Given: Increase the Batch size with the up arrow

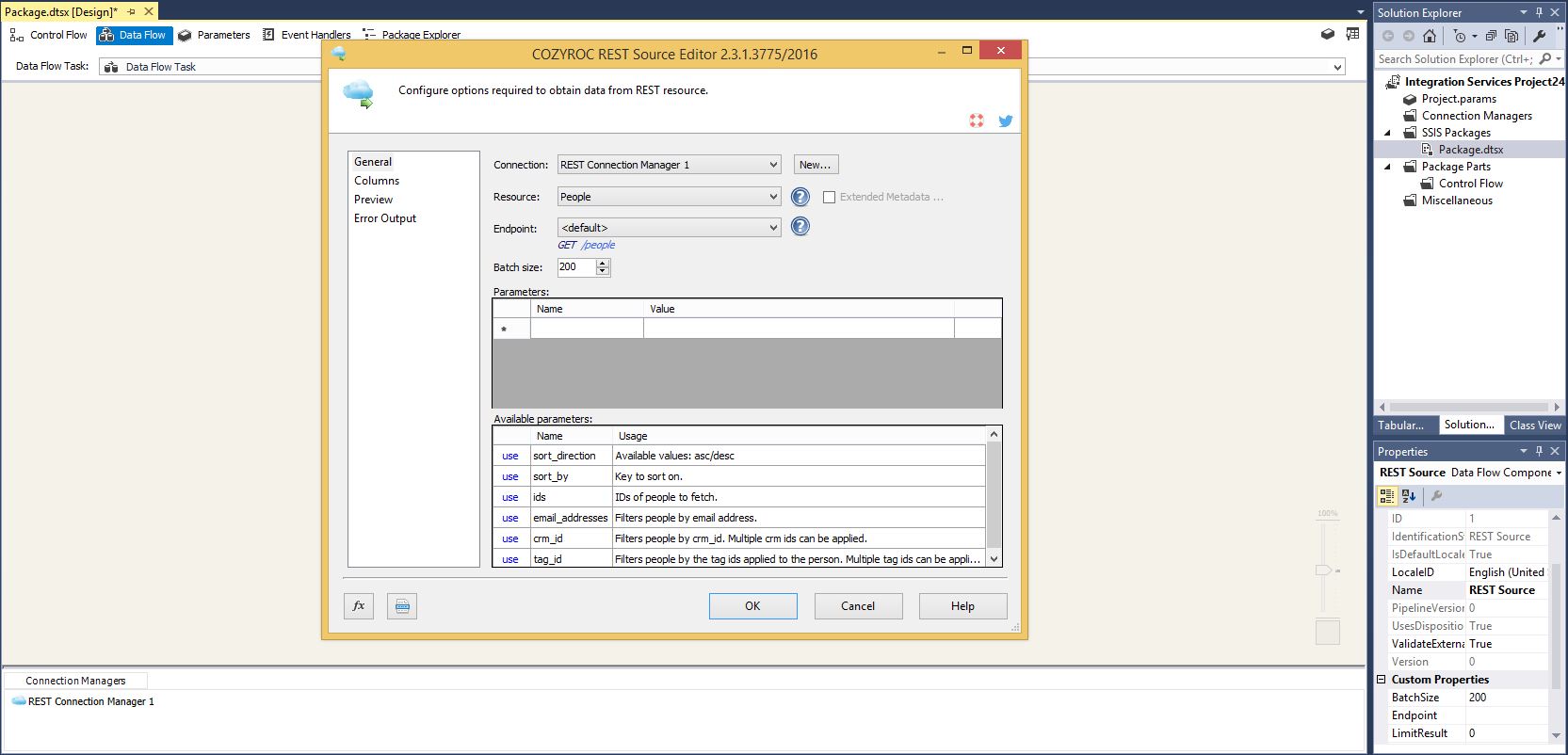Looking at the screenshot, I should pyautogui.click(x=603, y=263).
